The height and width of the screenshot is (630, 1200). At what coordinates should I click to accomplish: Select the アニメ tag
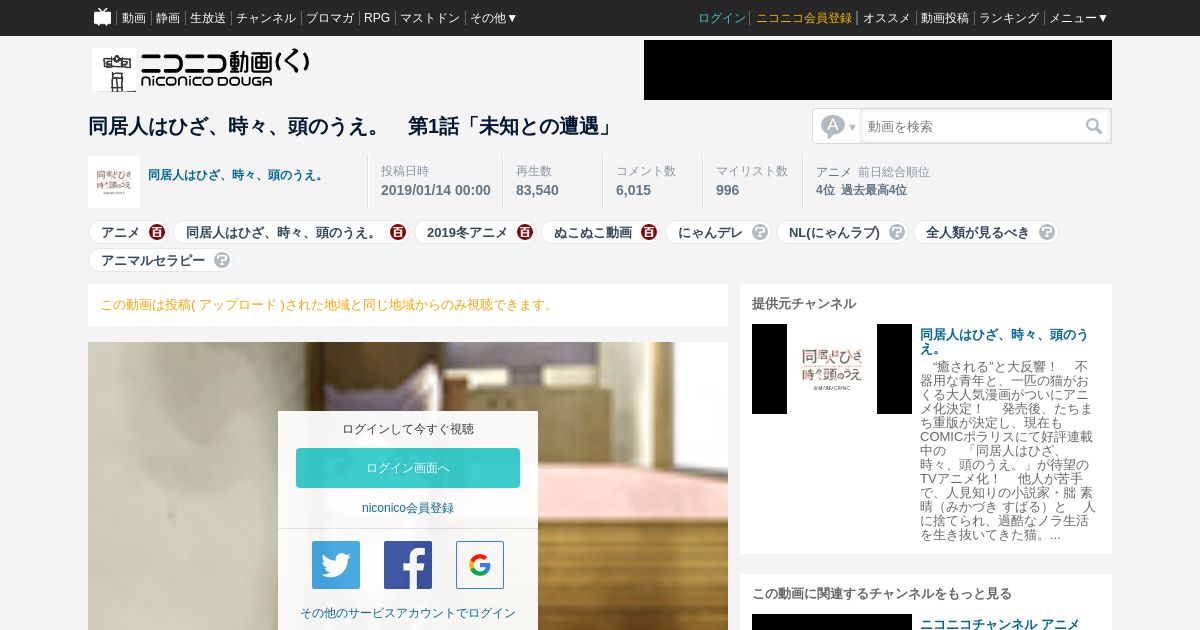[x=120, y=232]
